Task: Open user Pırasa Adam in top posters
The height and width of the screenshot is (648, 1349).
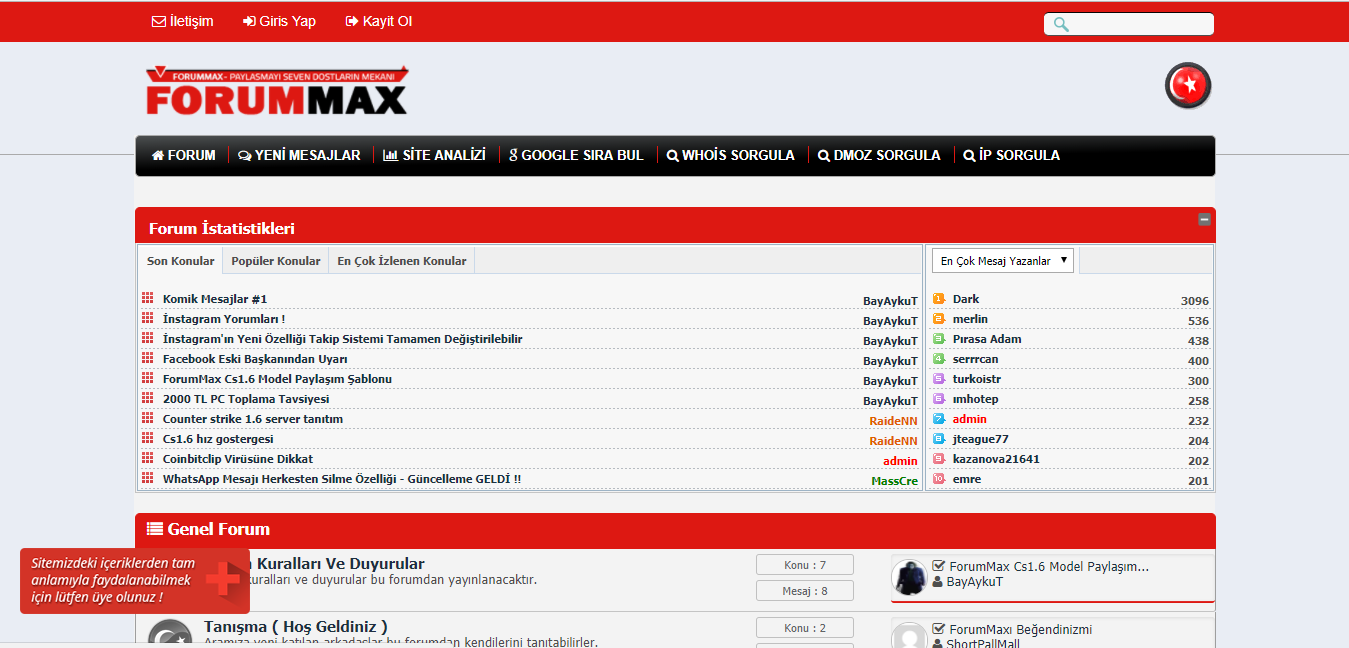Action: tap(987, 339)
